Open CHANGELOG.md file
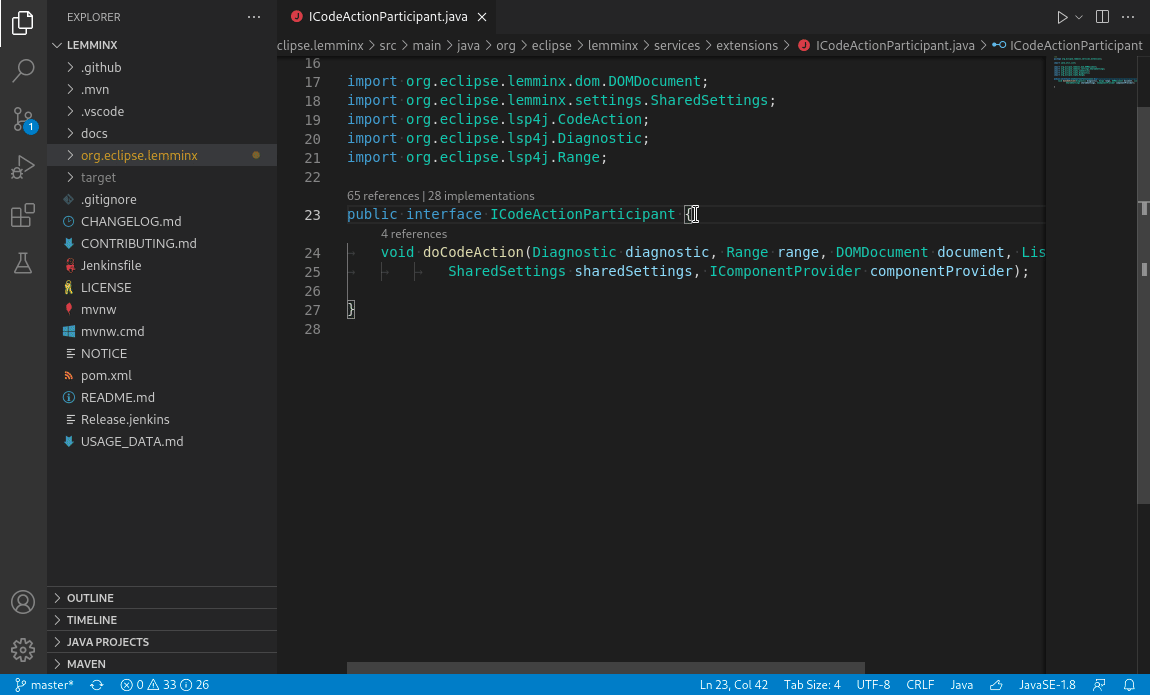Screen dimensions: 1150x695 pos(162,221)
